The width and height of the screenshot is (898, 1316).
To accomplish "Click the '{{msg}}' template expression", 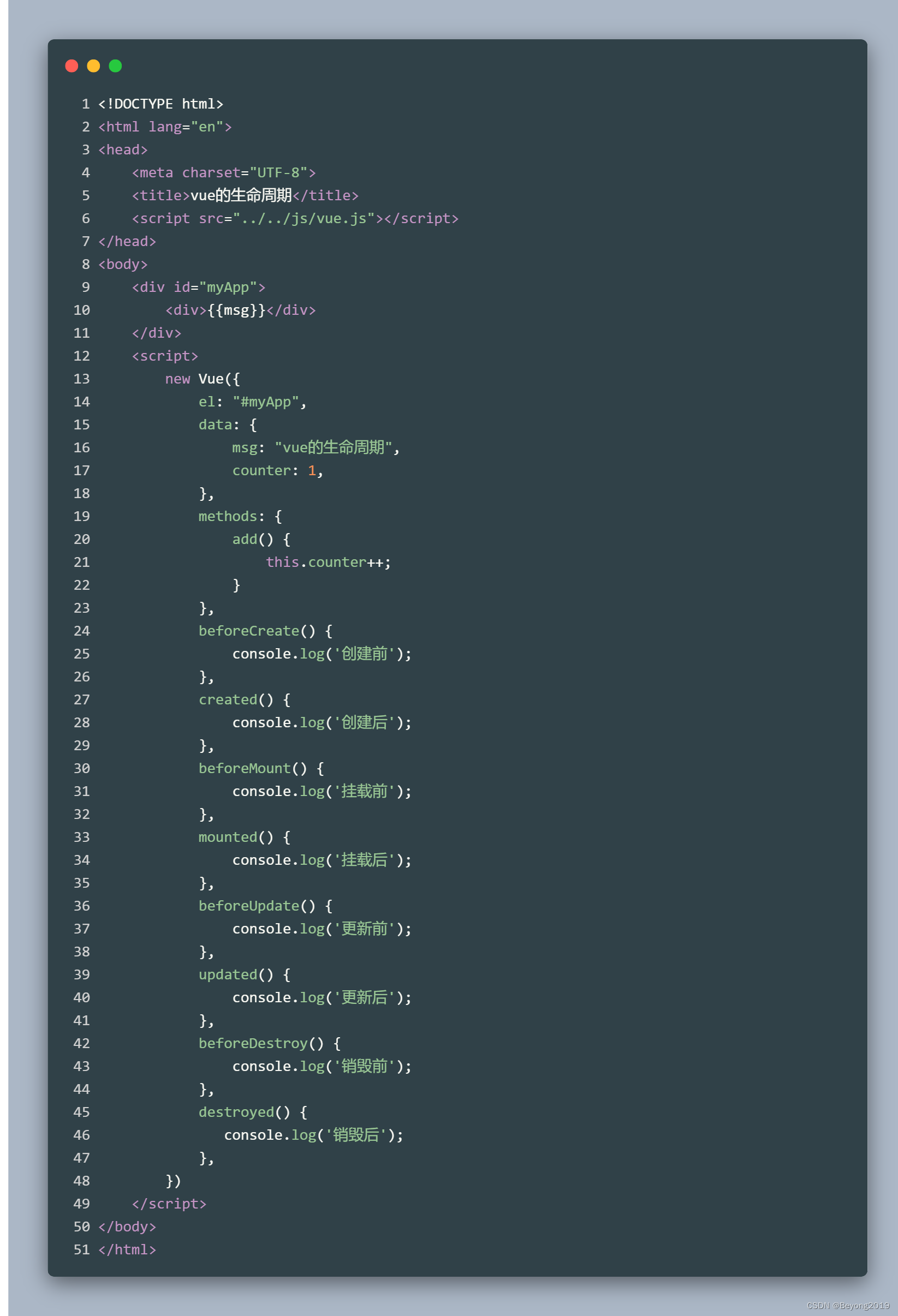I will [x=236, y=310].
